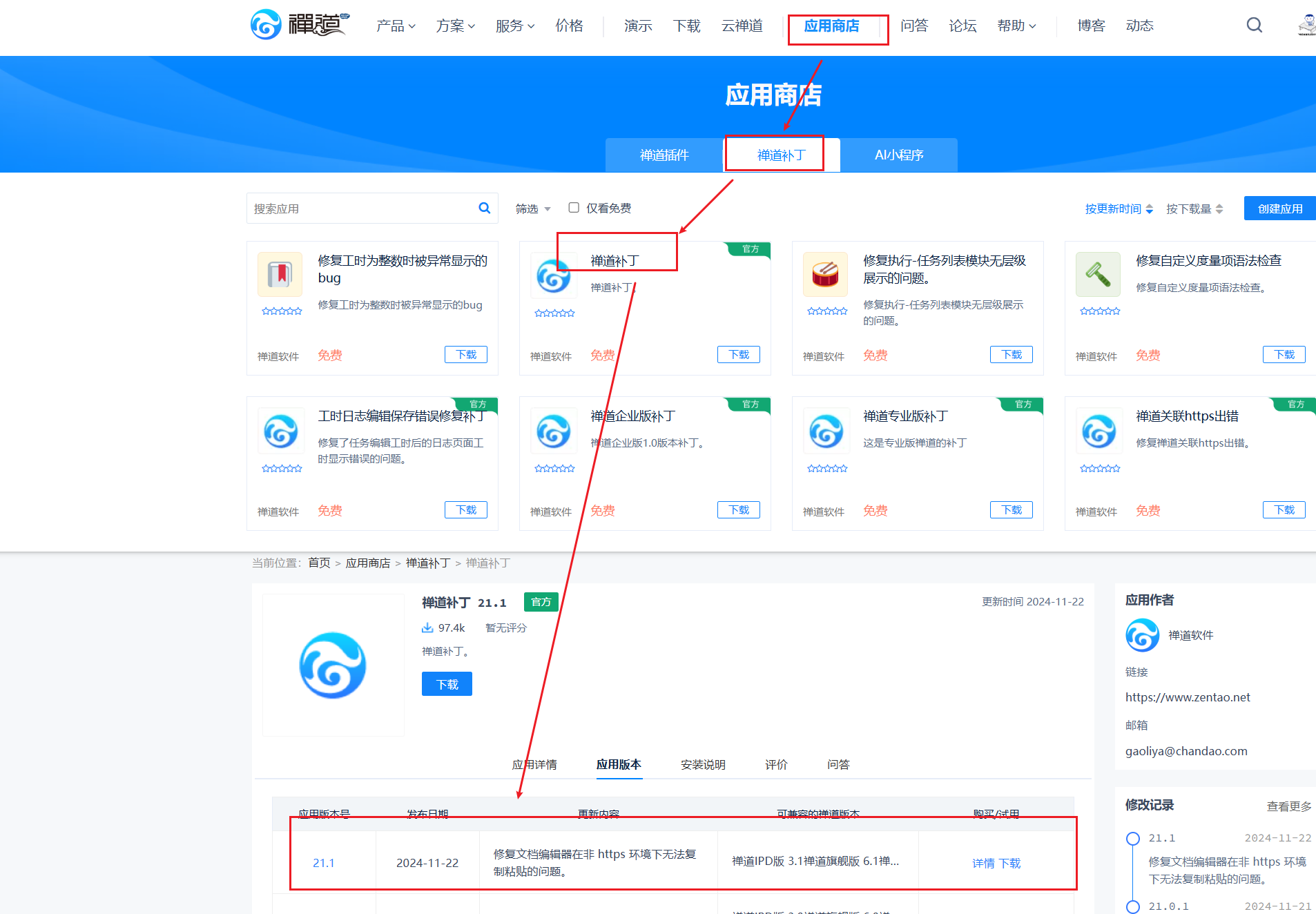Click the 禅道软件 author avatar icon
The height and width of the screenshot is (914, 1316).
tap(1142, 635)
